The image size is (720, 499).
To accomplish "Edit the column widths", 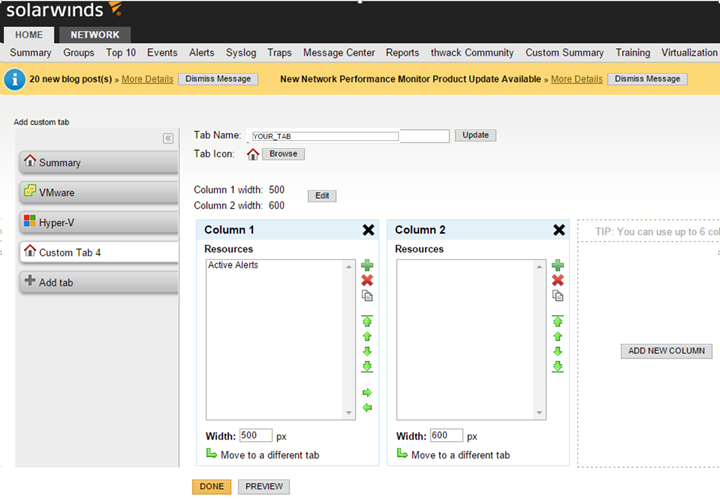I will [x=322, y=196].
